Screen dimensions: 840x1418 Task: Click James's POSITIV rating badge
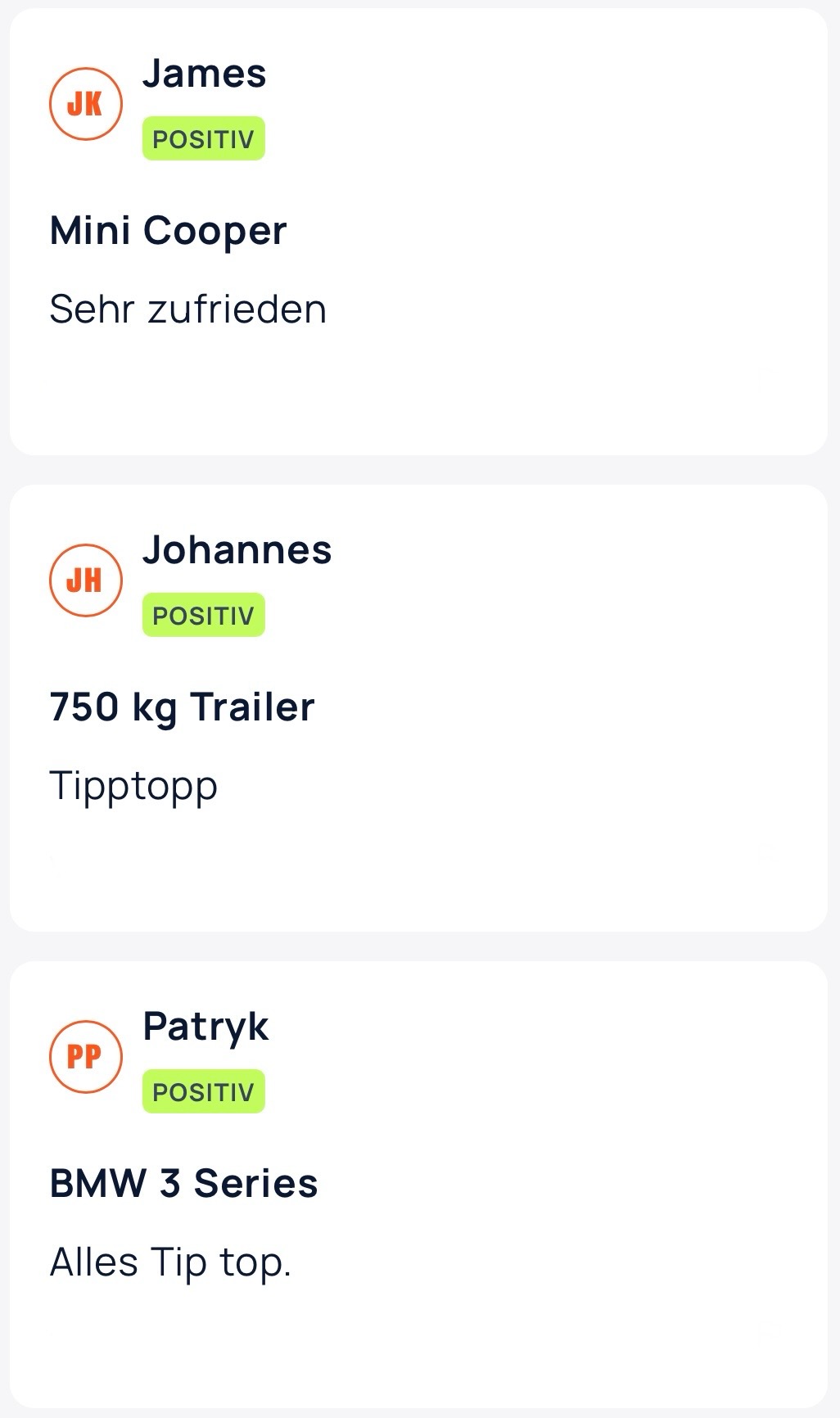click(203, 139)
